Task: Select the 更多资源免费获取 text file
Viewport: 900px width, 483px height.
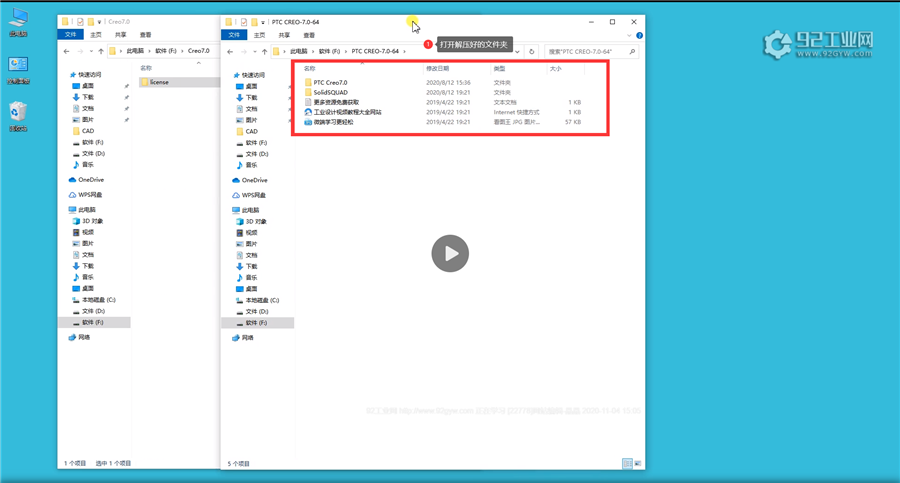Action: click(x=331, y=102)
